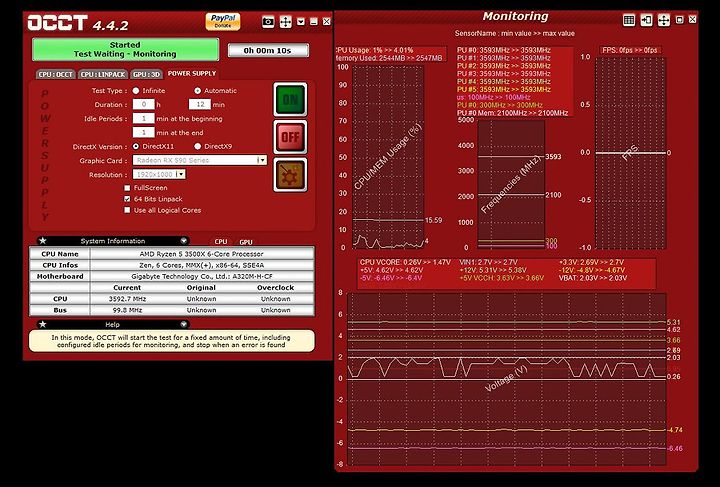This screenshot has width=720, height=487.
Task: Select the Infinite test type radio
Action: point(136,91)
